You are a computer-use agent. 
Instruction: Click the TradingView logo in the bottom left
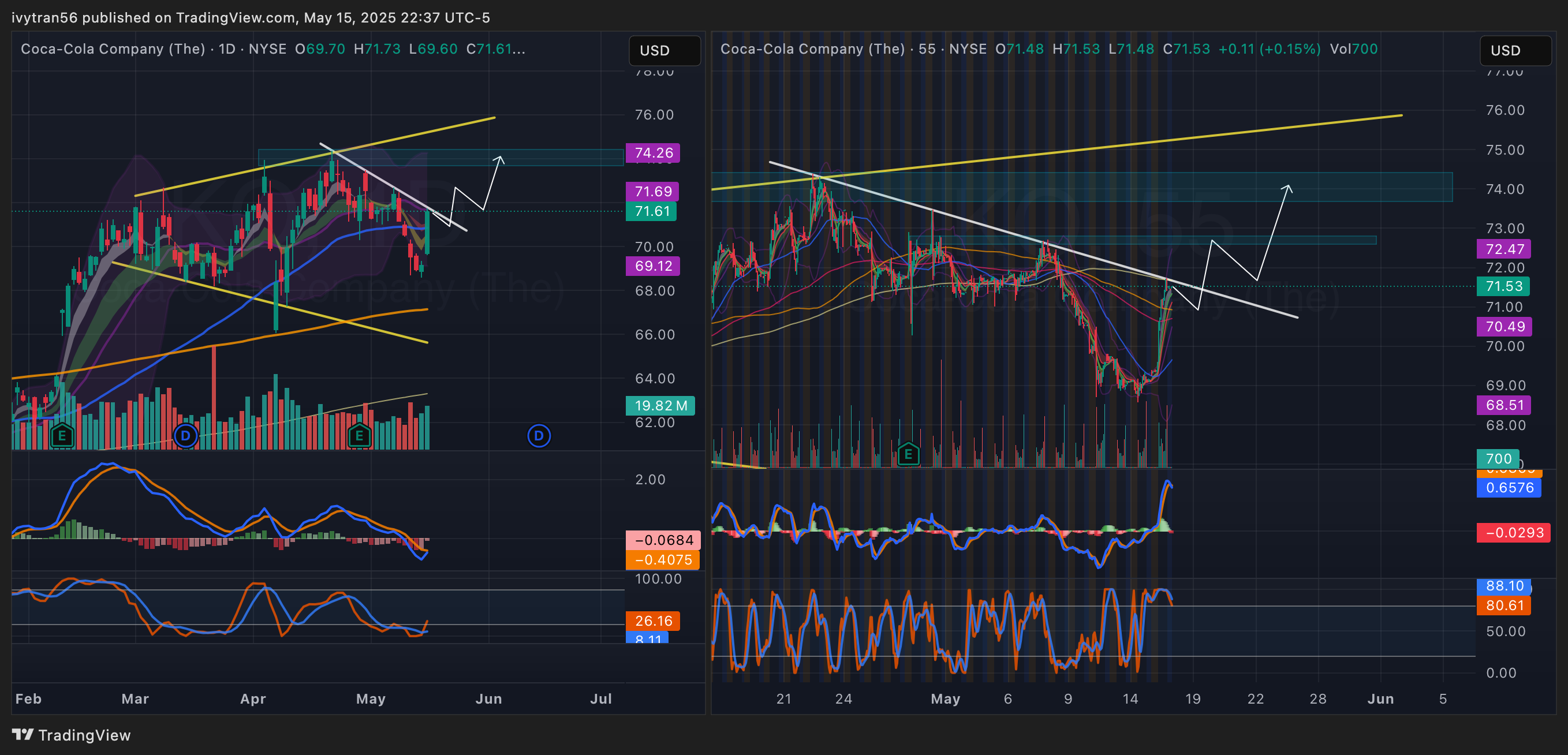click(x=71, y=735)
